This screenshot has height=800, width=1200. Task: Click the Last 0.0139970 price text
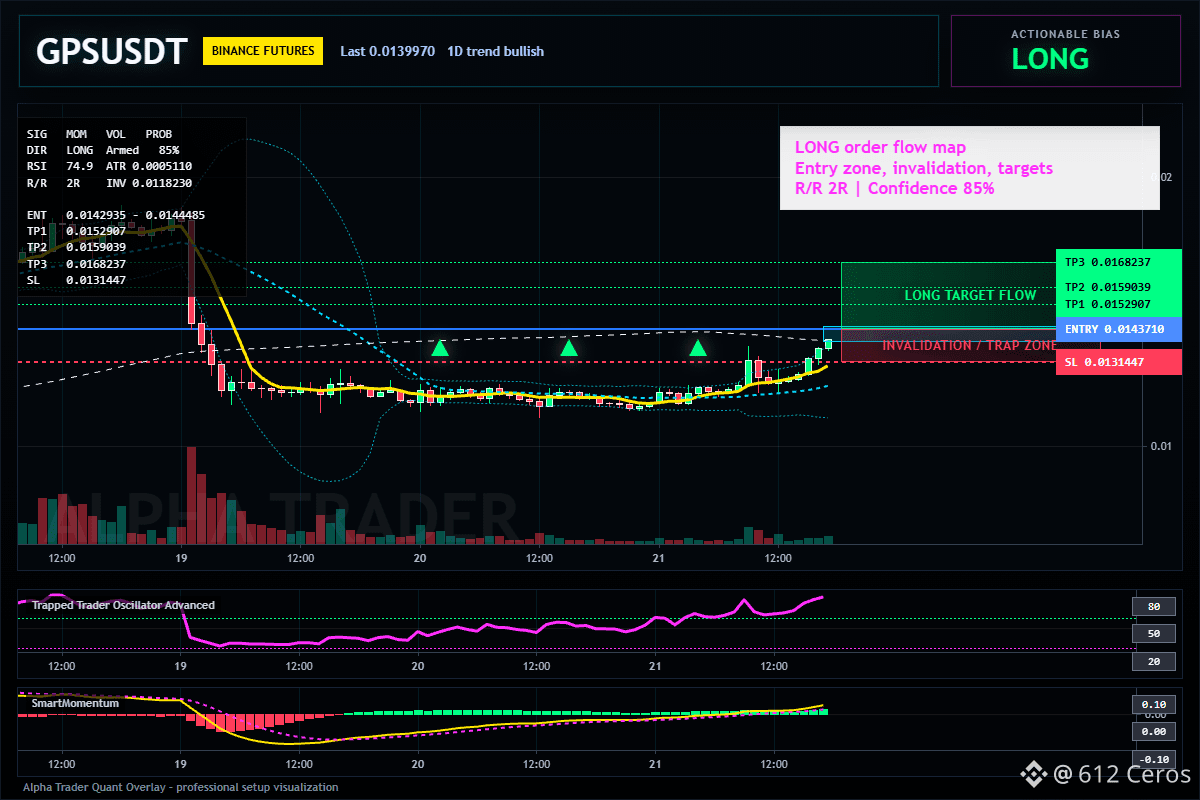[387, 51]
